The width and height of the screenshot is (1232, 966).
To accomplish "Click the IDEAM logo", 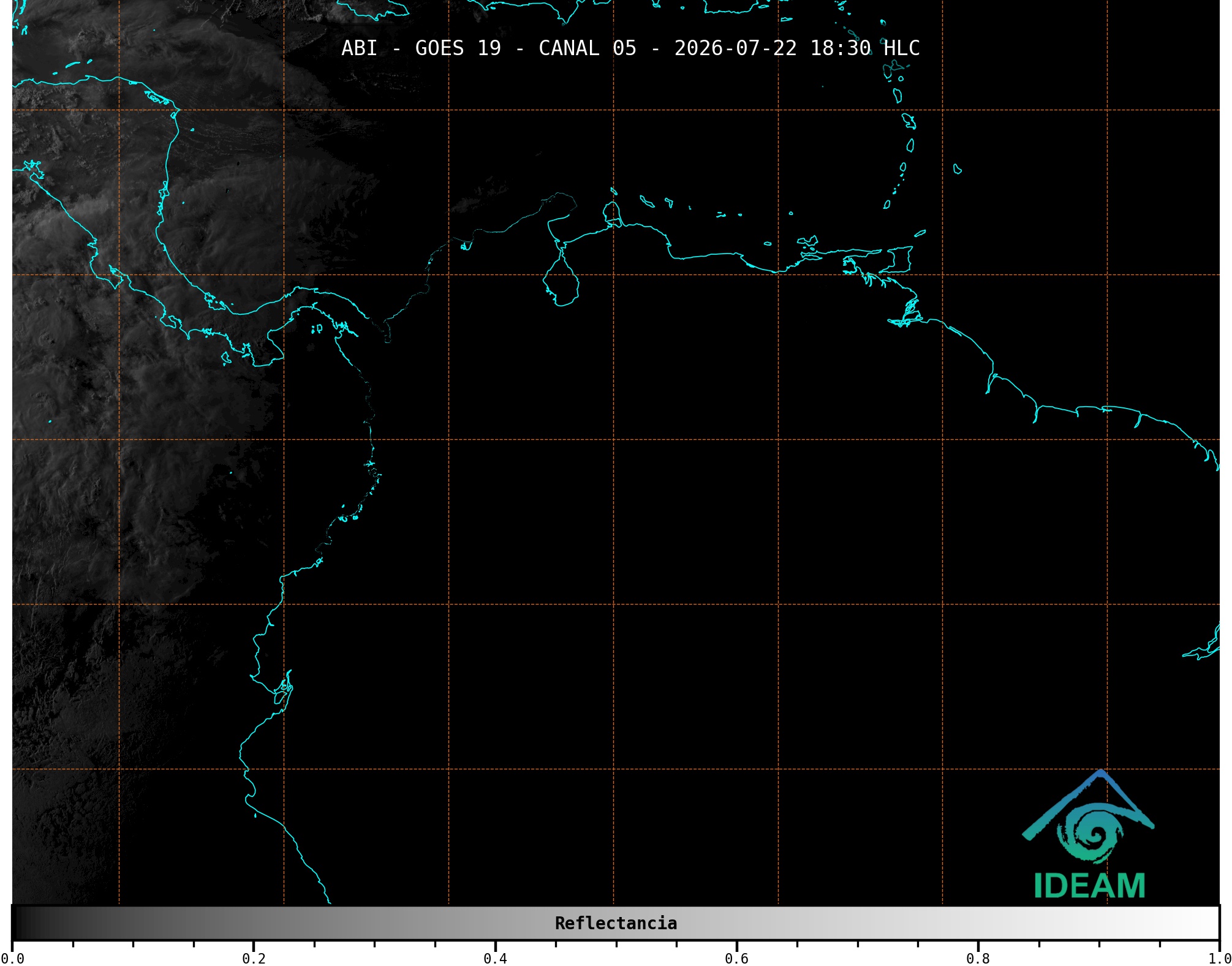I will tap(1088, 834).
